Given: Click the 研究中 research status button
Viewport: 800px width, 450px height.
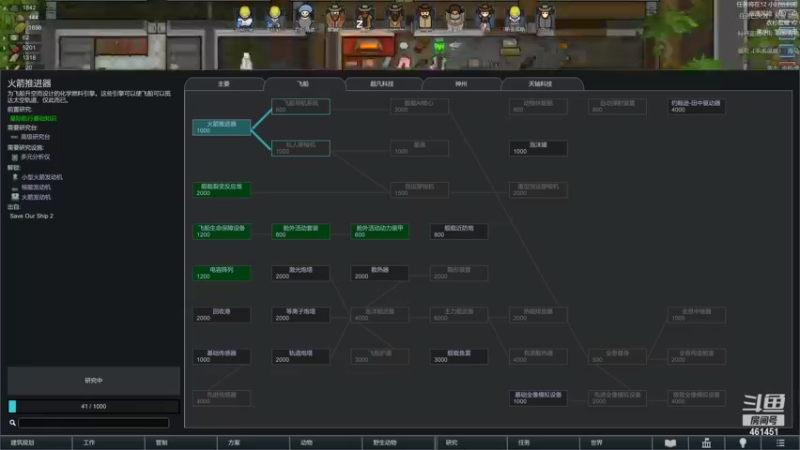Looking at the screenshot, I should pyautogui.click(x=93, y=381).
